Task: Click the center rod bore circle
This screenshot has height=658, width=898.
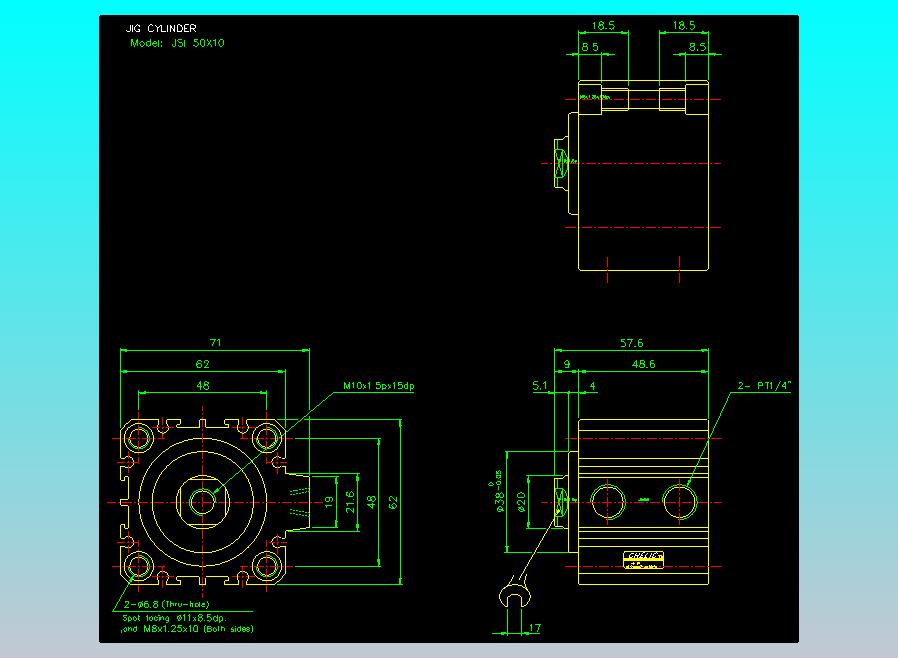Action: pos(203,501)
